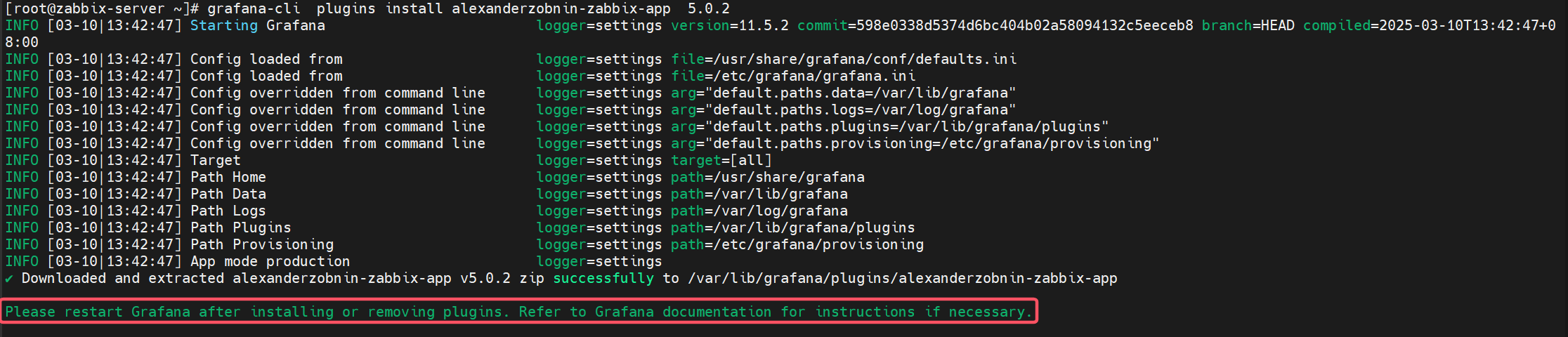Click the 'Path Home' log message
This screenshot has height=337, width=1568.
click(x=228, y=178)
